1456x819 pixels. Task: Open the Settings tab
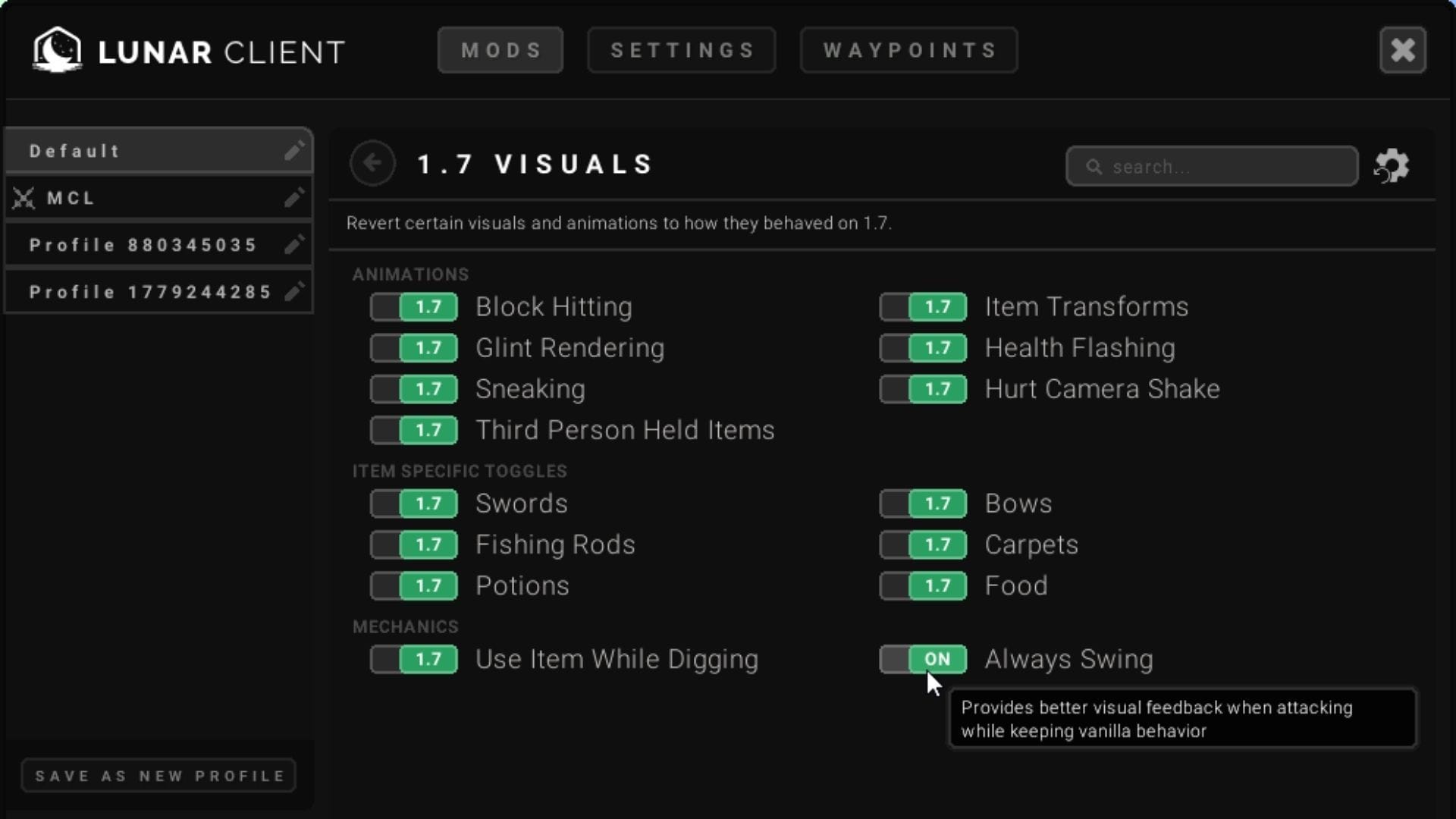[681, 50]
